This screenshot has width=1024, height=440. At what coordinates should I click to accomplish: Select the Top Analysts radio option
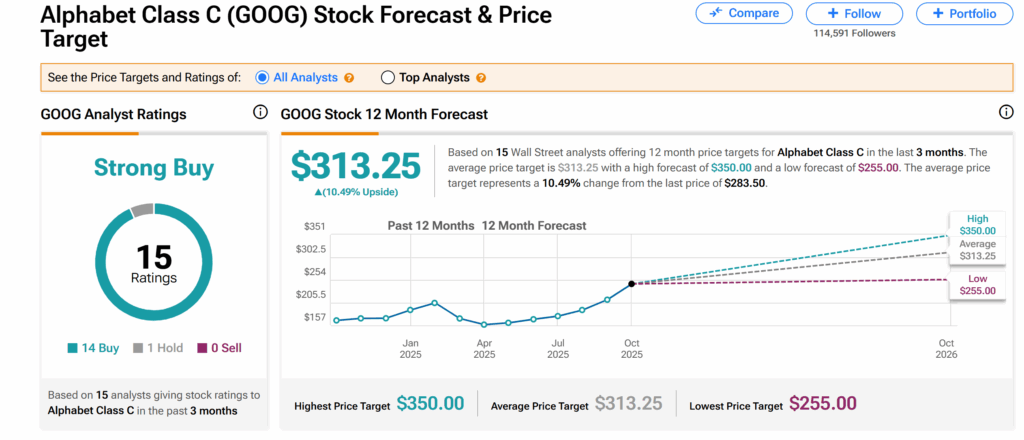[x=388, y=77]
